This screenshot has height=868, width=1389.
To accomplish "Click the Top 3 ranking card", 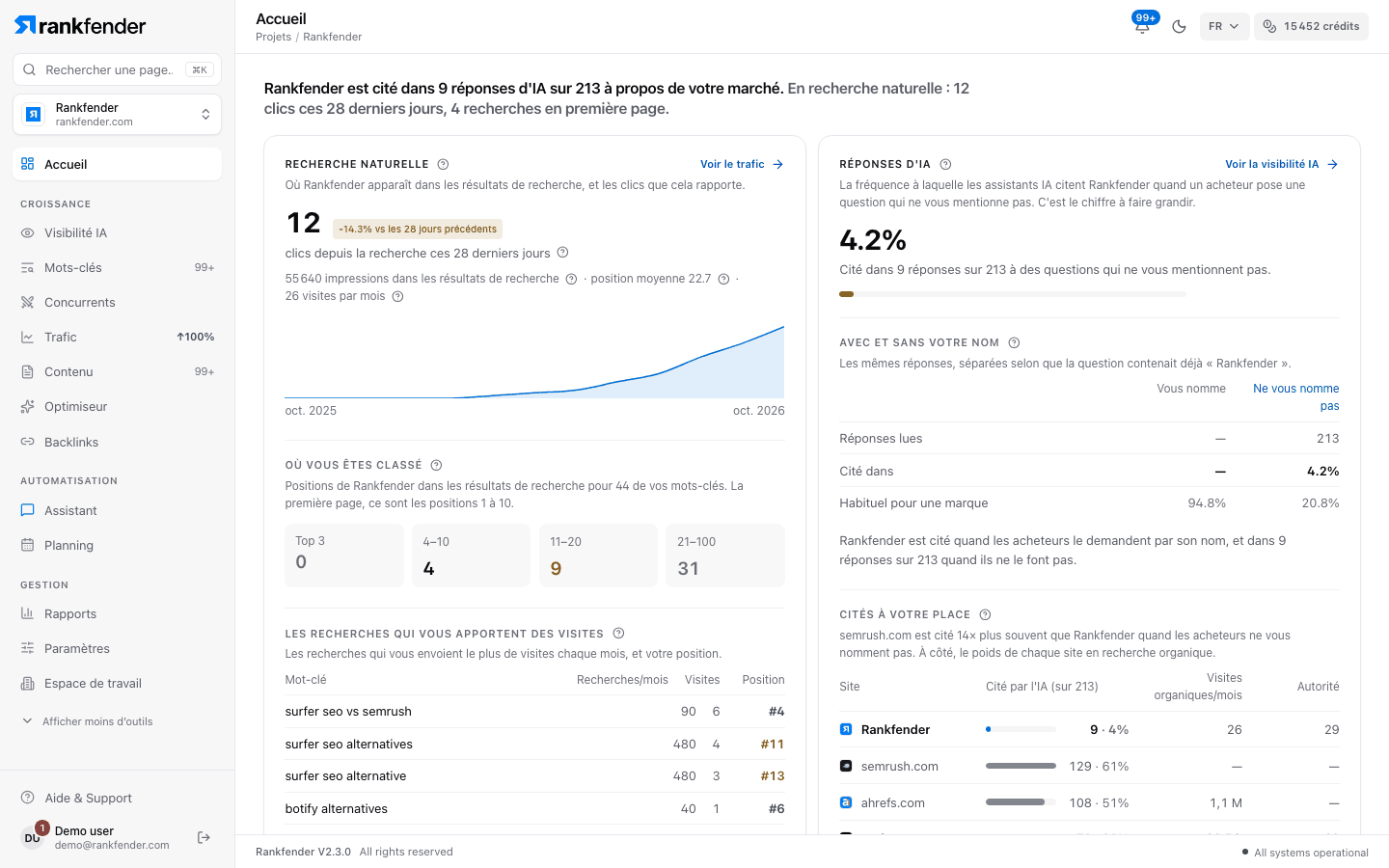I will pyautogui.click(x=344, y=556).
